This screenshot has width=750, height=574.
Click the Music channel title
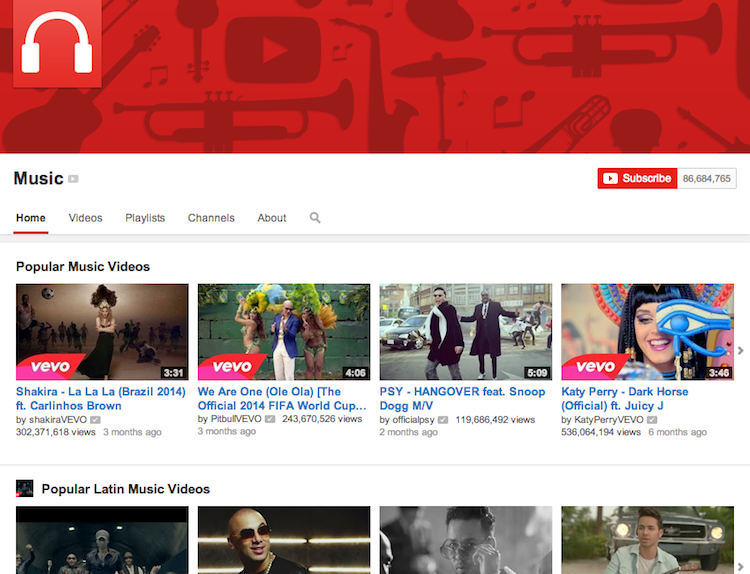(38, 178)
